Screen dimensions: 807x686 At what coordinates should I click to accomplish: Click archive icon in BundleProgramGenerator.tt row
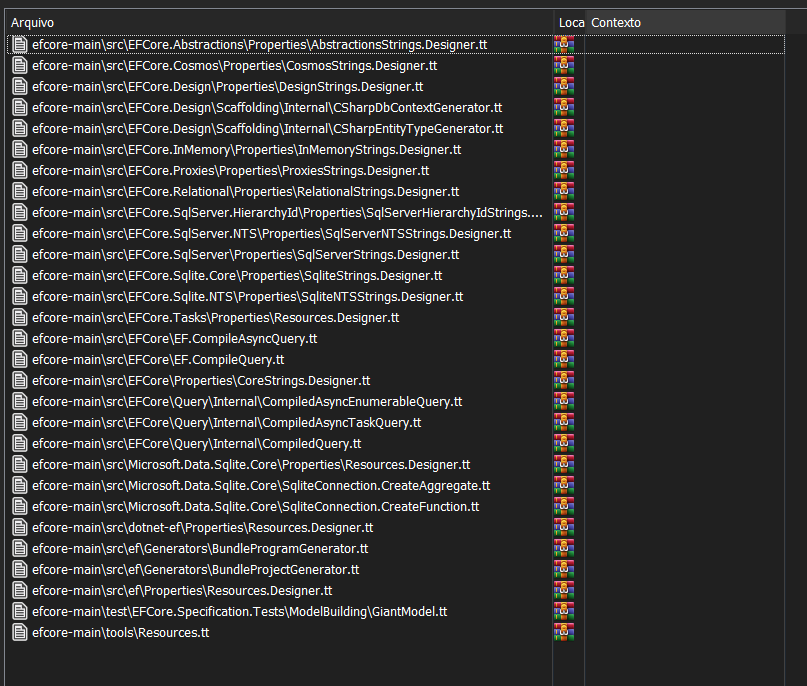(564, 549)
